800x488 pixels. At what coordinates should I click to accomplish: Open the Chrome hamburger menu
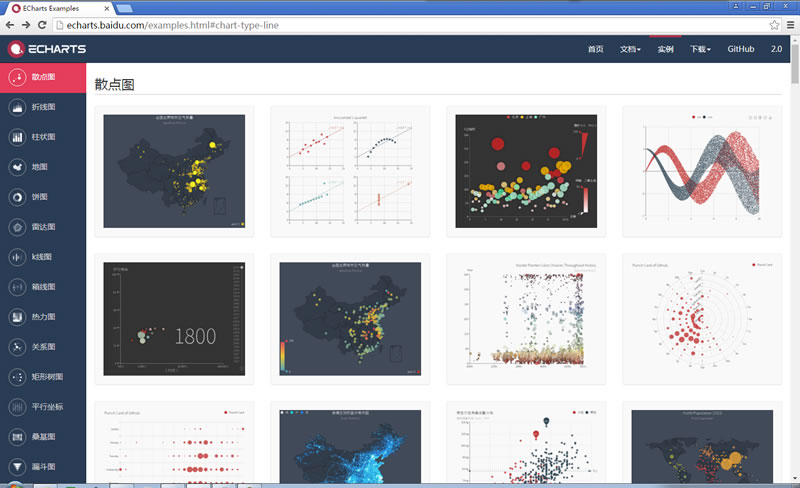789,25
